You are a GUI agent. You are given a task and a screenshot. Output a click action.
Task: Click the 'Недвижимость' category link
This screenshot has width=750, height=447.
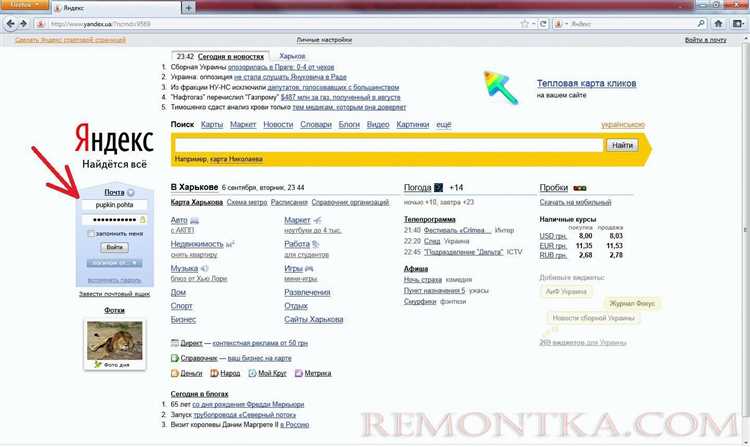pyautogui.click(x=197, y=244)
